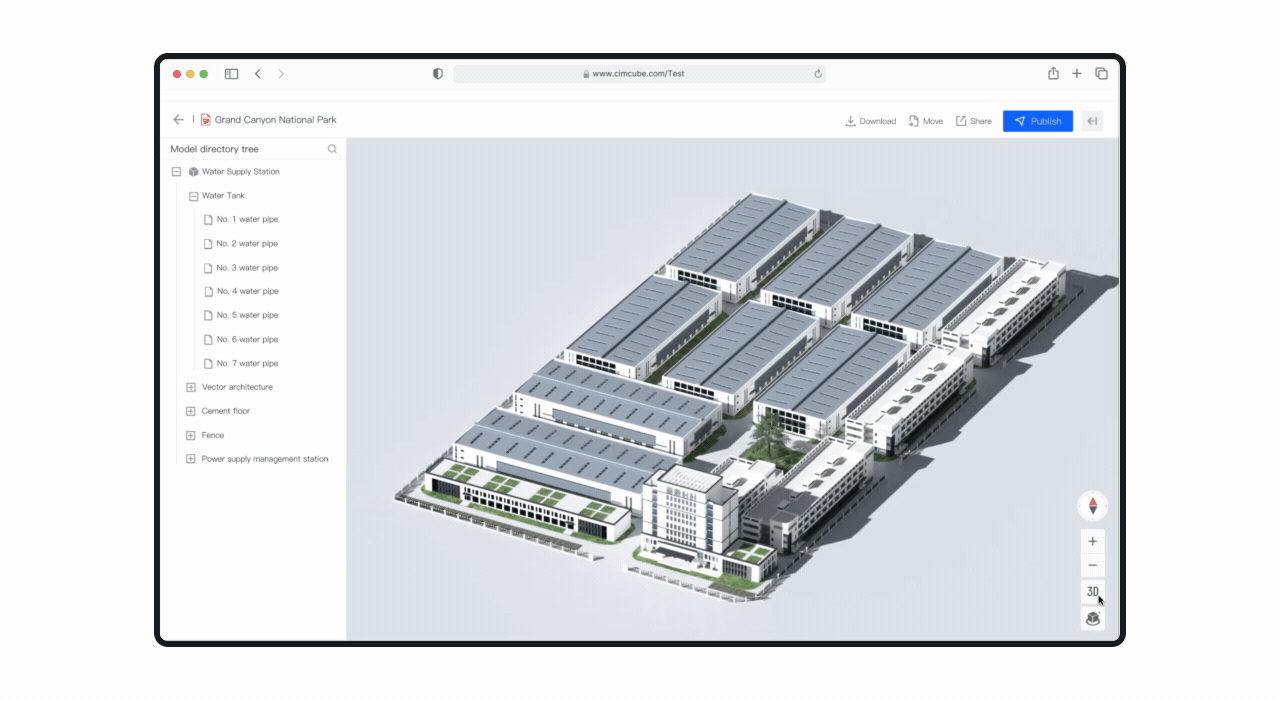Select the Fence label
Screen dimensions: 1280x701
213,435
